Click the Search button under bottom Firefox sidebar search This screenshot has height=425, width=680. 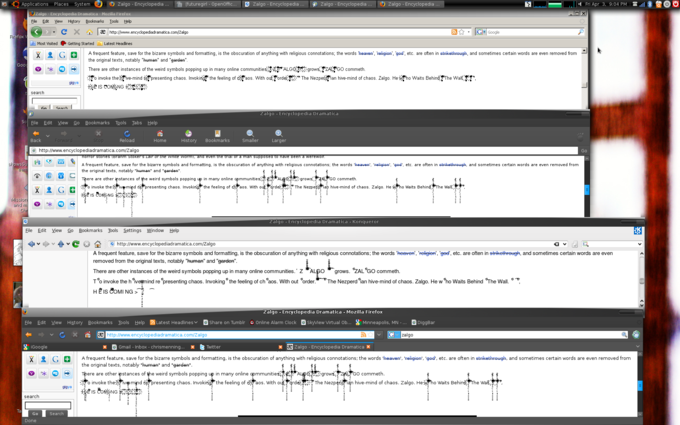pyautogui.click(x=56, y=414)
